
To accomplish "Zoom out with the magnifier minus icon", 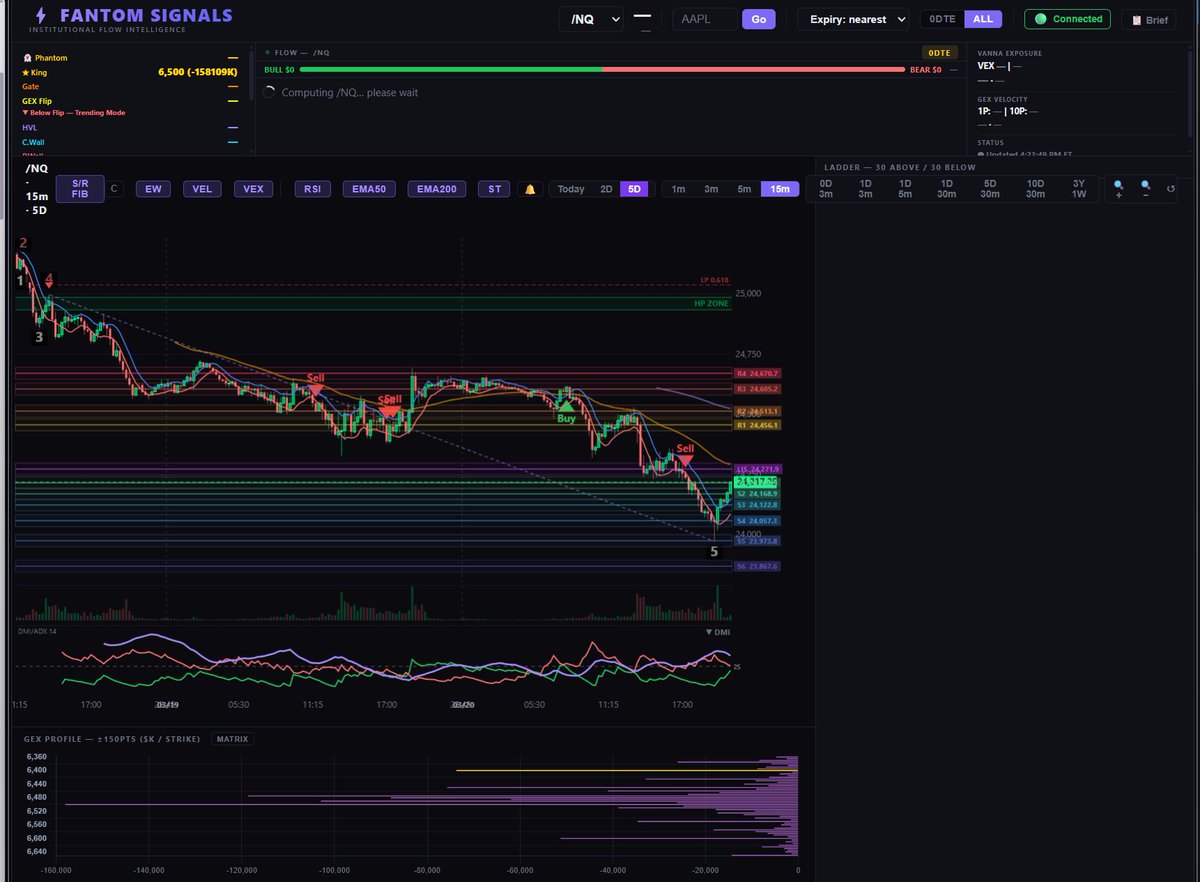I will [1146, 188].
